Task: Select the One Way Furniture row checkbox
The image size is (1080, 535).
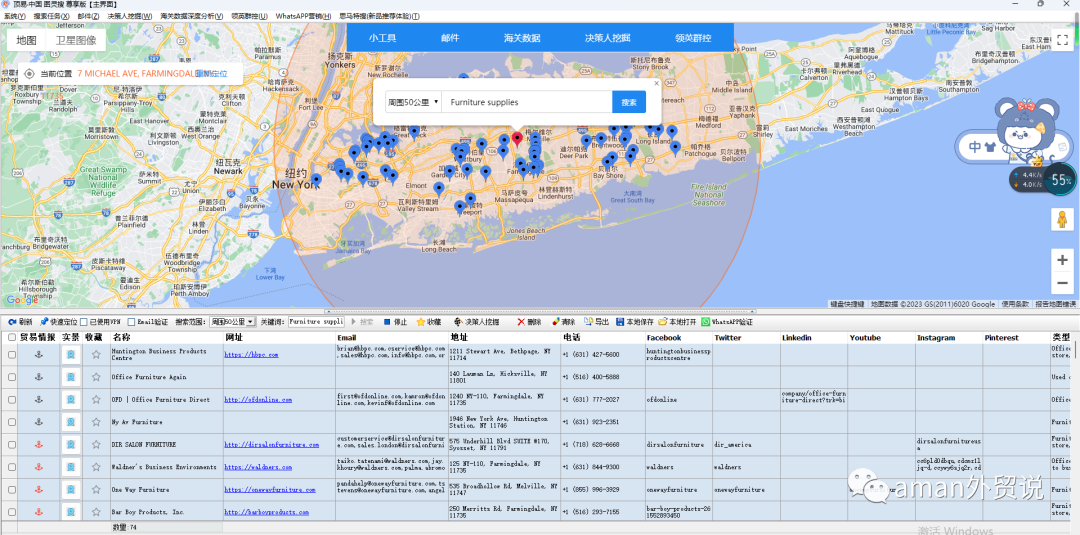Action: (x=12, y=490)
